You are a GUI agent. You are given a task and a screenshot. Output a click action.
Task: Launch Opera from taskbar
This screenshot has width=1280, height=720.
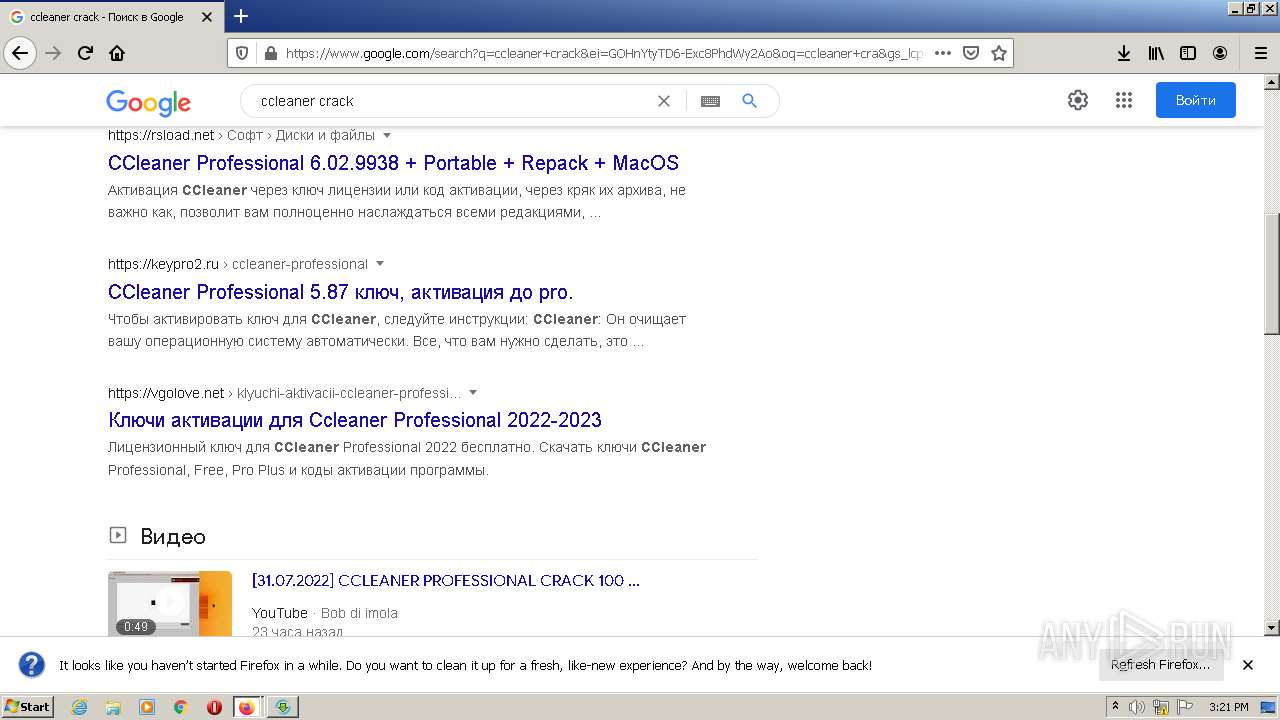(214, 707)
